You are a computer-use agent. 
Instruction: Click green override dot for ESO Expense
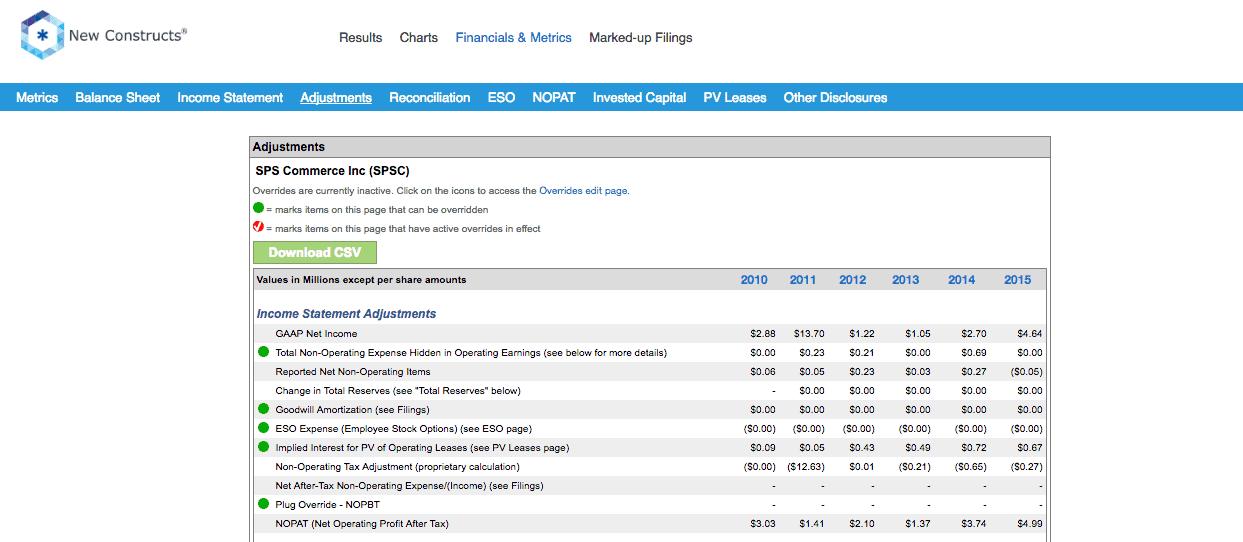tap(264, 428)
